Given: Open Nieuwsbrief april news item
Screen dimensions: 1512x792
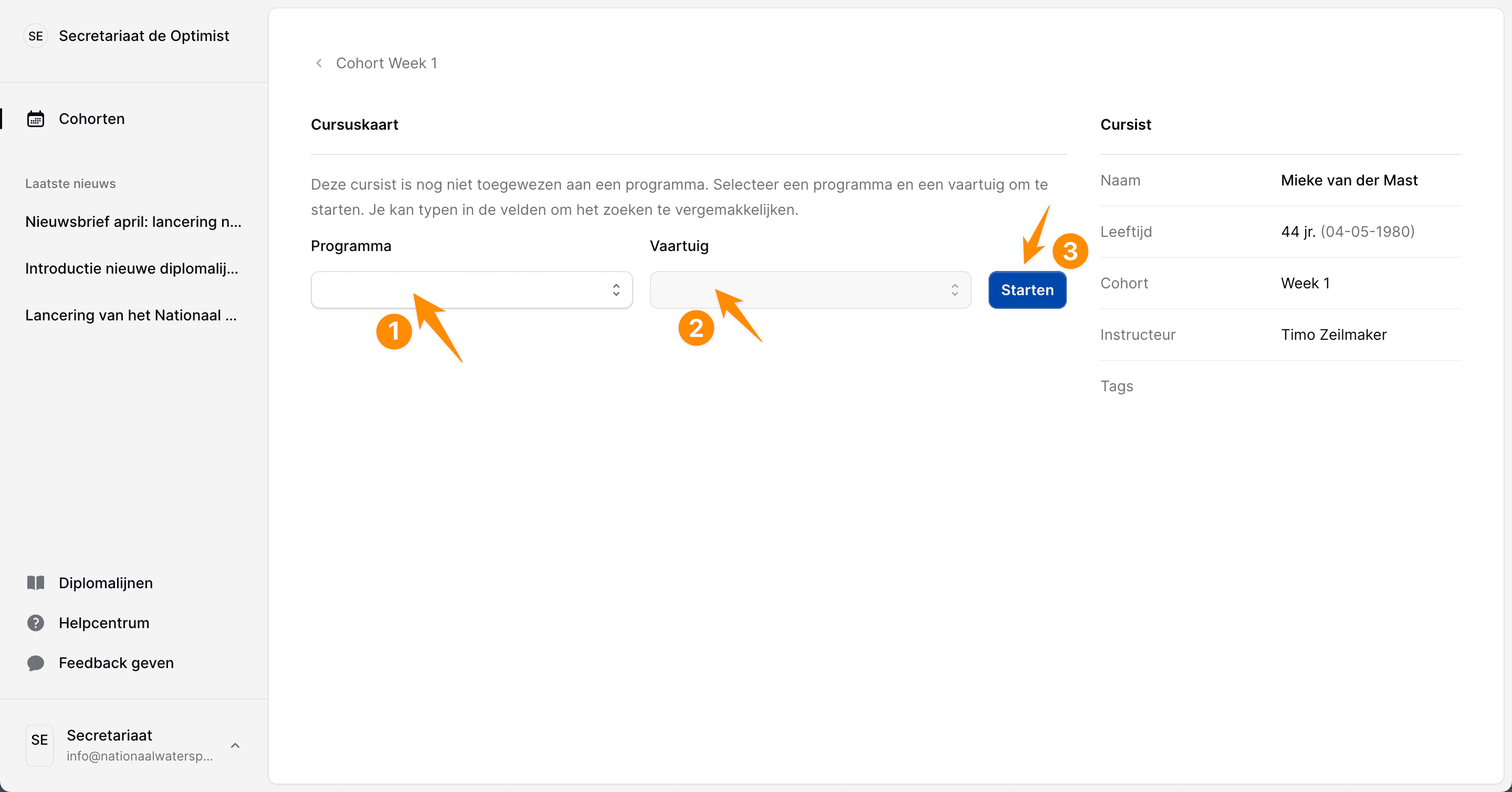Looking at the screenshot, I should click(x=133, y=221).
